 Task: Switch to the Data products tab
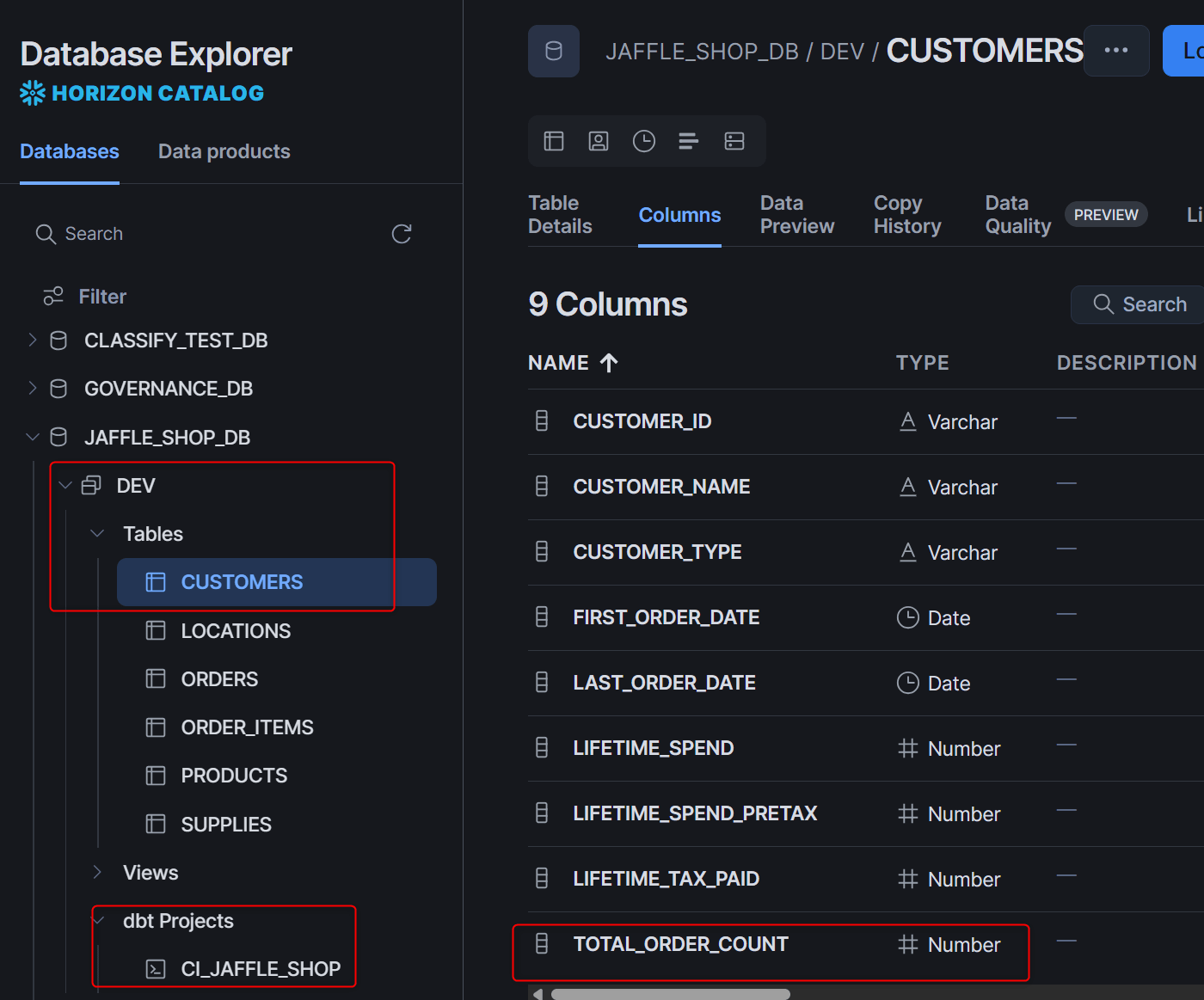[x=224, y=151]
